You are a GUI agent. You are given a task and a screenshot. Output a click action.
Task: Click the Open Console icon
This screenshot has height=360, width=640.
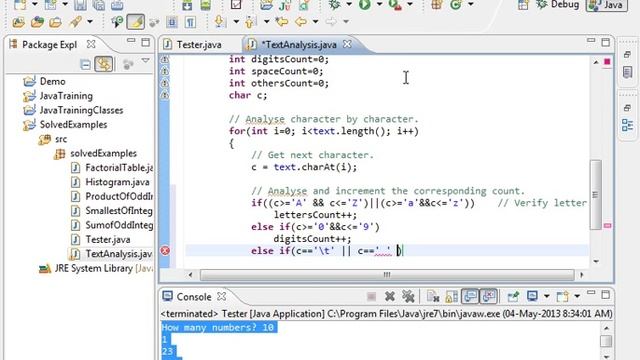562,296
